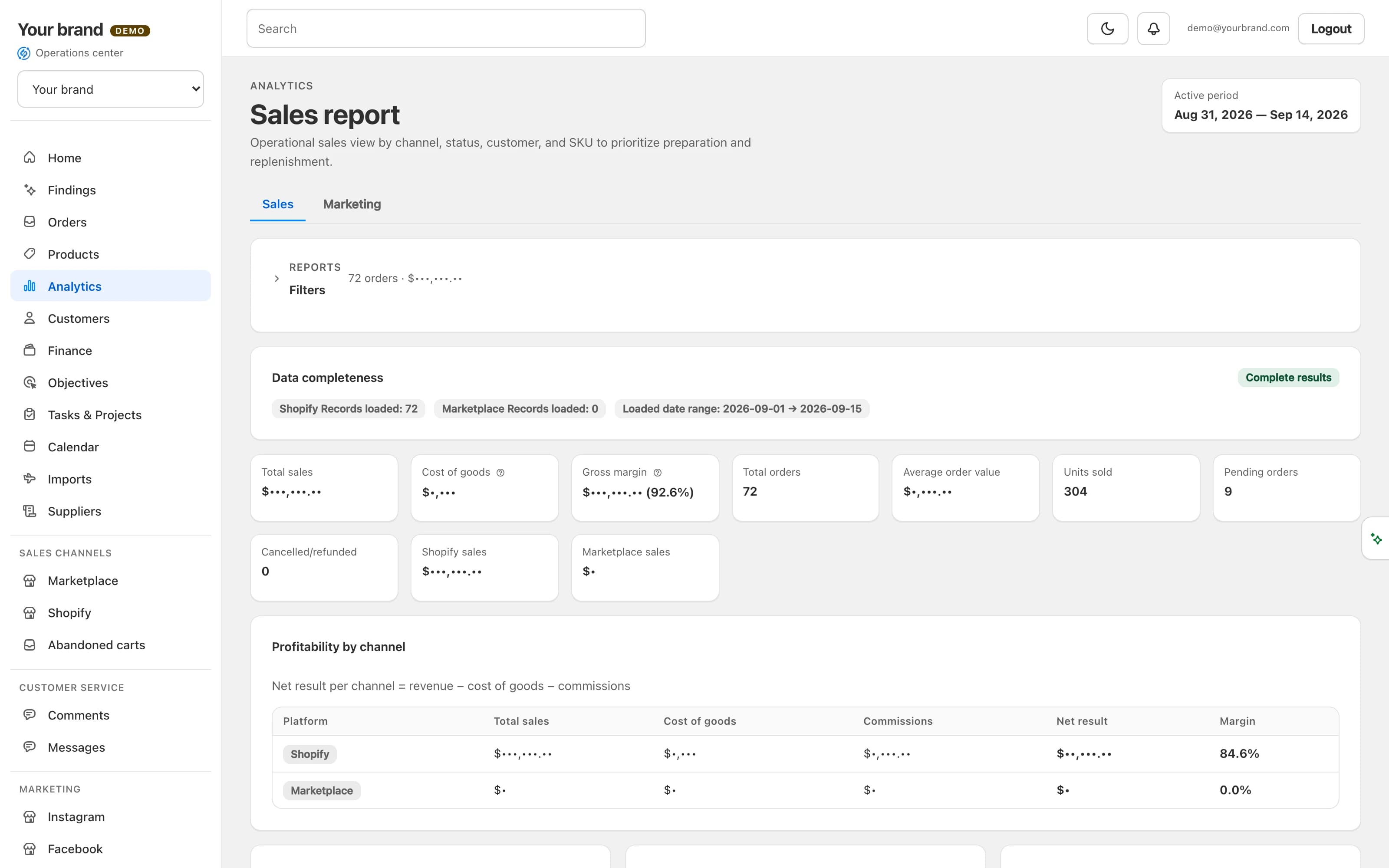
Task: Open notifications with the bell icon
Action: coord(1153,29)
